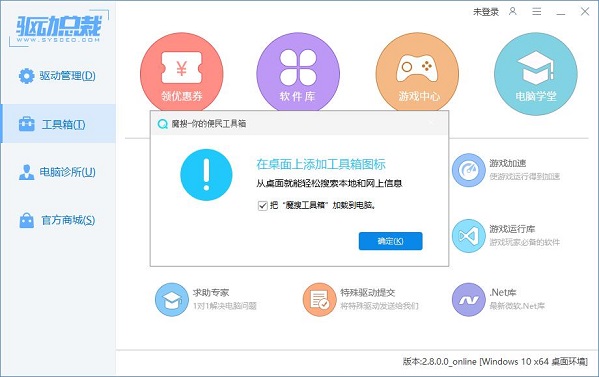Click the 将特殊驱动发送给我们 description
Screen dimensions: 599x377
click(379, 306)
